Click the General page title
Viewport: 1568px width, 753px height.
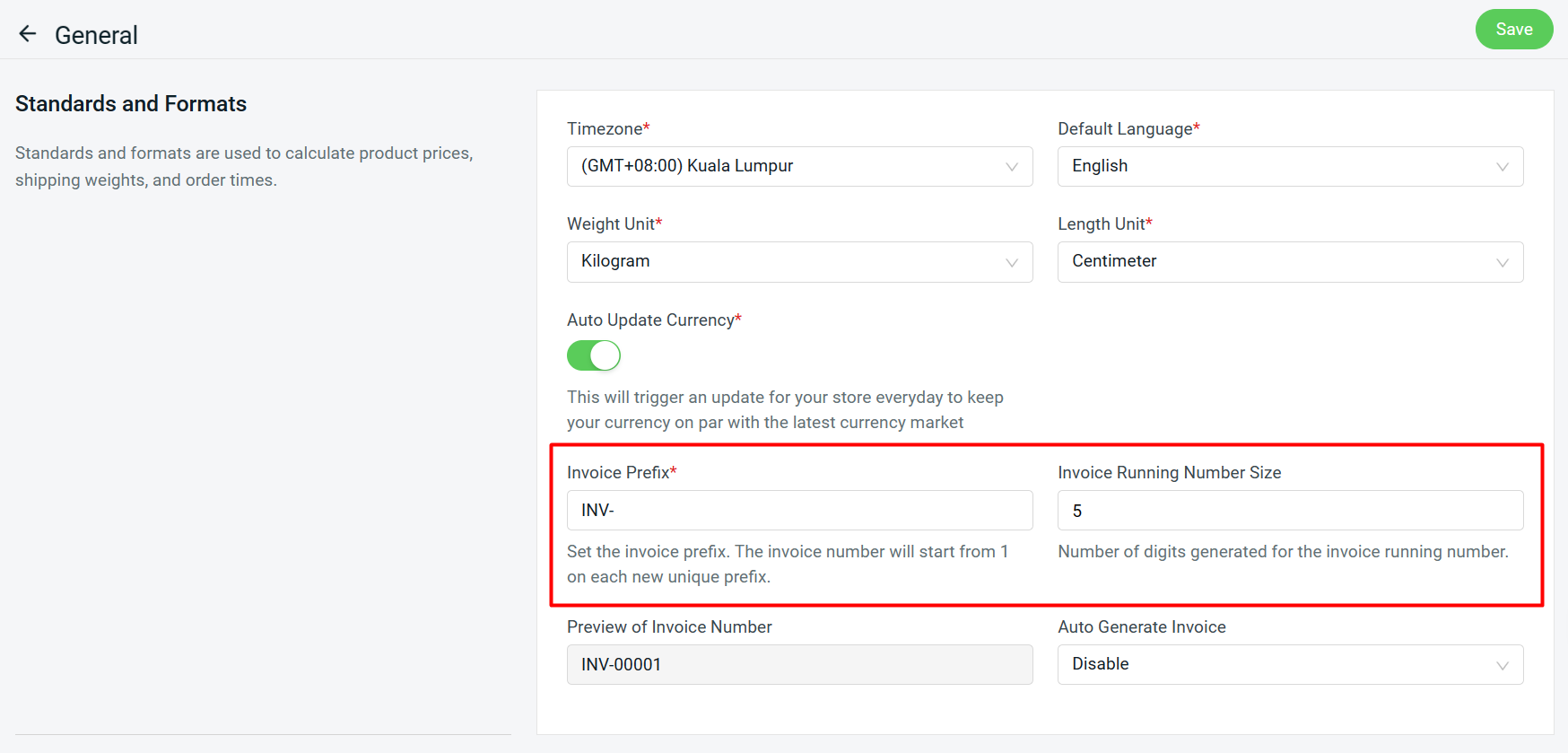pyautogui.click(x=96, y=34)
